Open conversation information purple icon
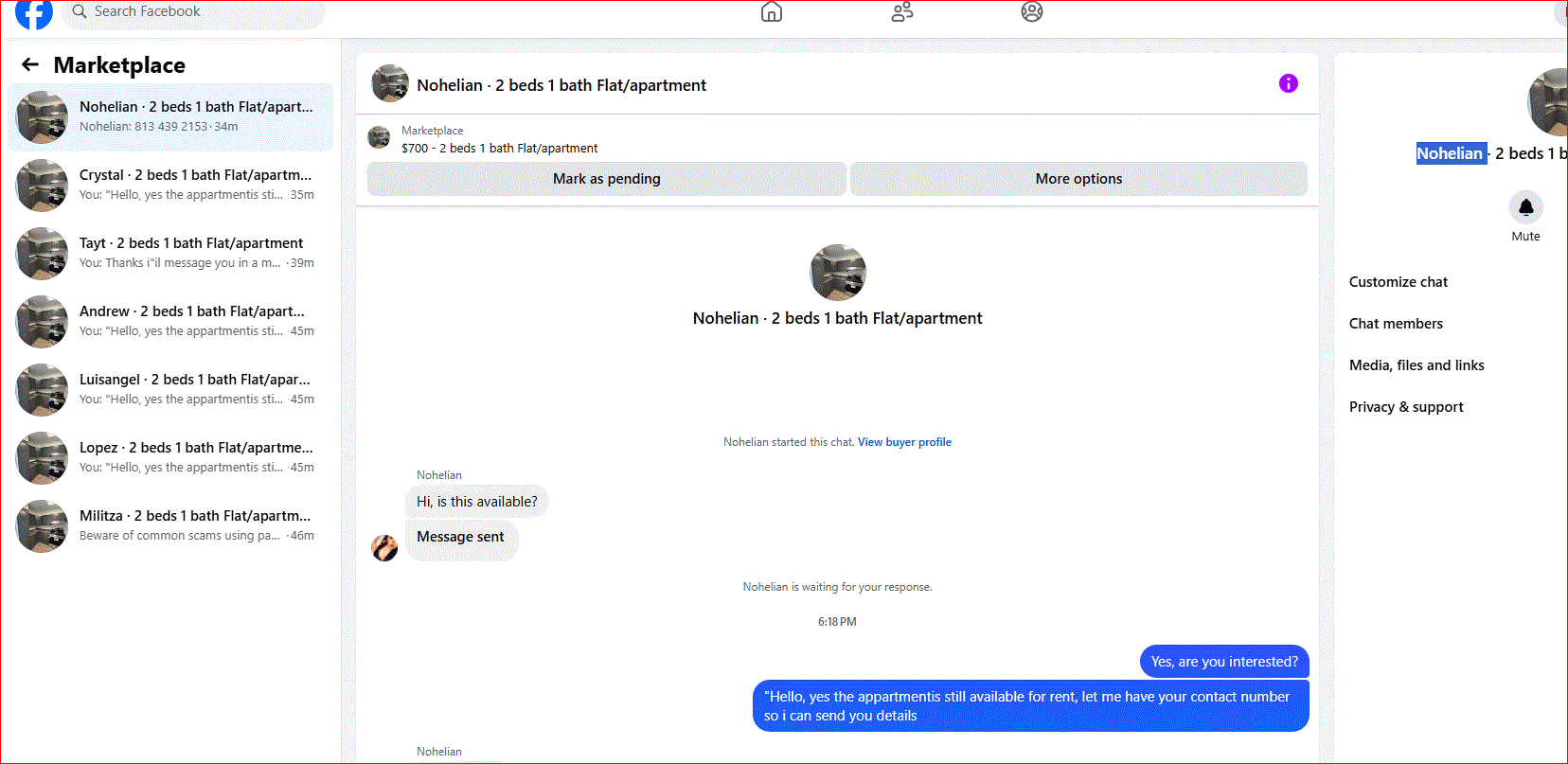Viewport: 1568px width, 764px height. pyautogui.click(x=1289, y=83)
